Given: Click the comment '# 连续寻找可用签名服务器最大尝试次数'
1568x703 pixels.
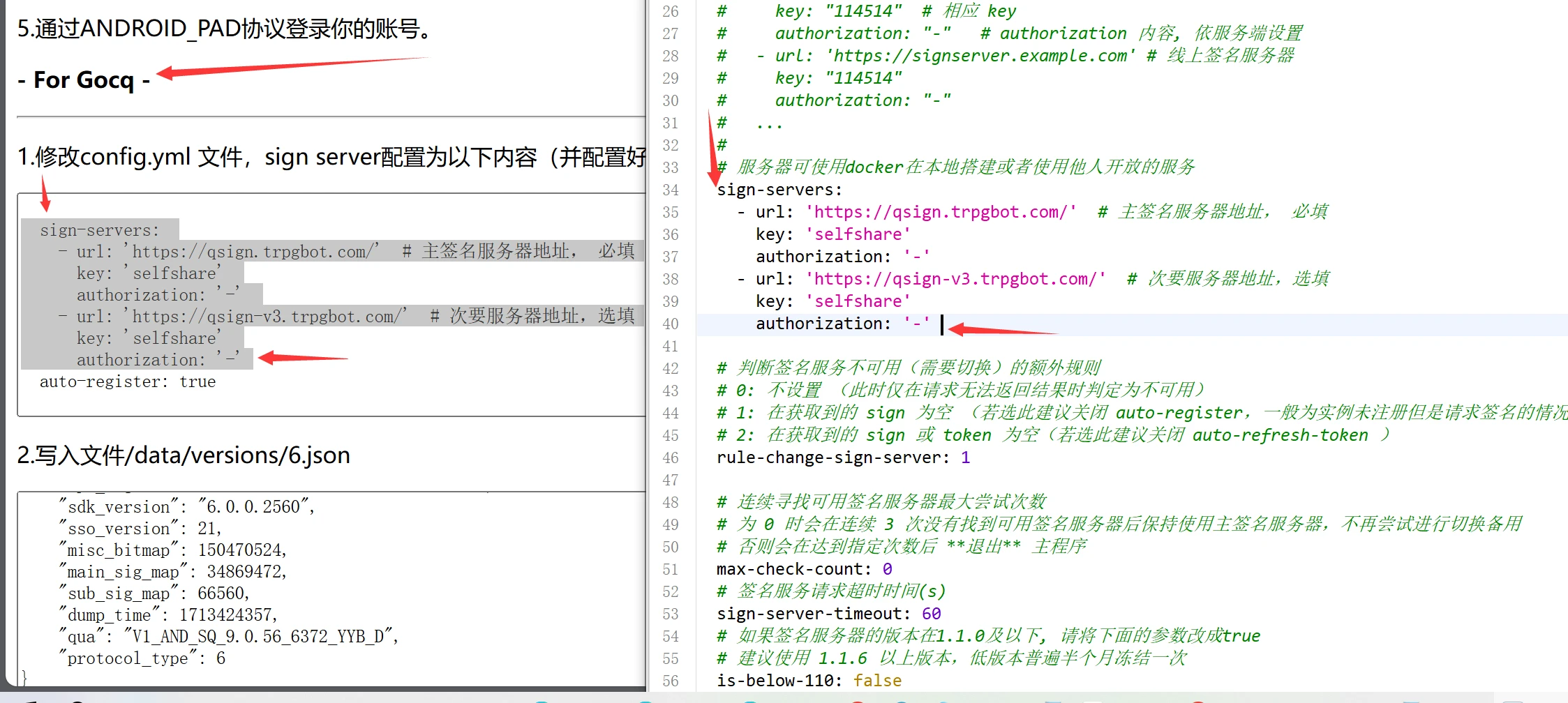Looking at the screenshot, I should tap(881, 502).
